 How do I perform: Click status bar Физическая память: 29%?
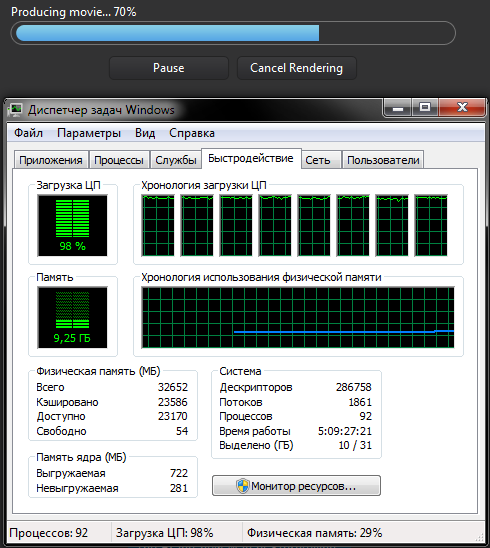click(315, 533)
